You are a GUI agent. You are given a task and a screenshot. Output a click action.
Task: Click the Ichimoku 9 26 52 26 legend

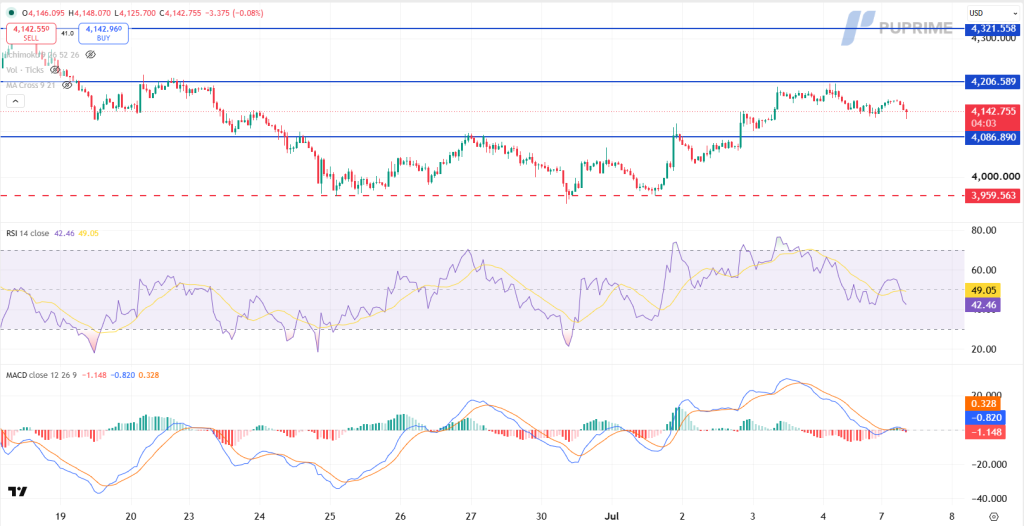pos(43,55)
